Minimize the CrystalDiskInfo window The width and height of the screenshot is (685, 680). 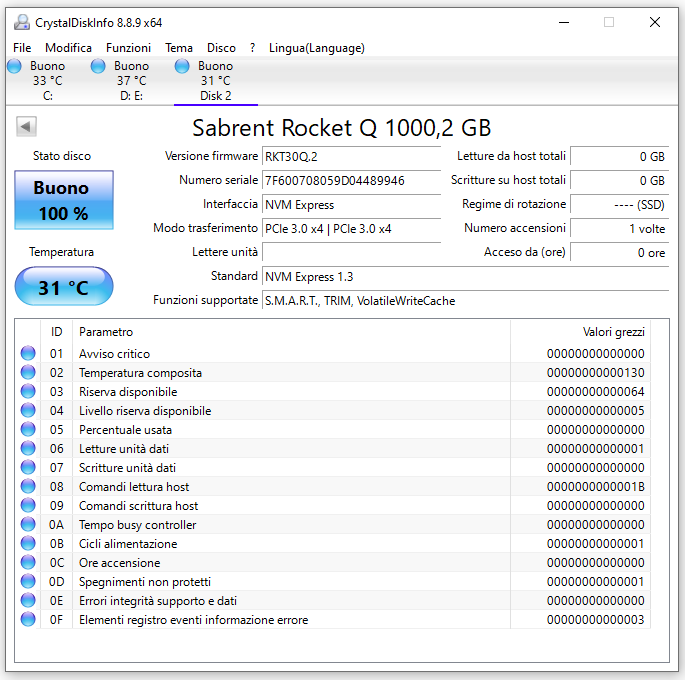pyautogui.click(x=564, y=22)
